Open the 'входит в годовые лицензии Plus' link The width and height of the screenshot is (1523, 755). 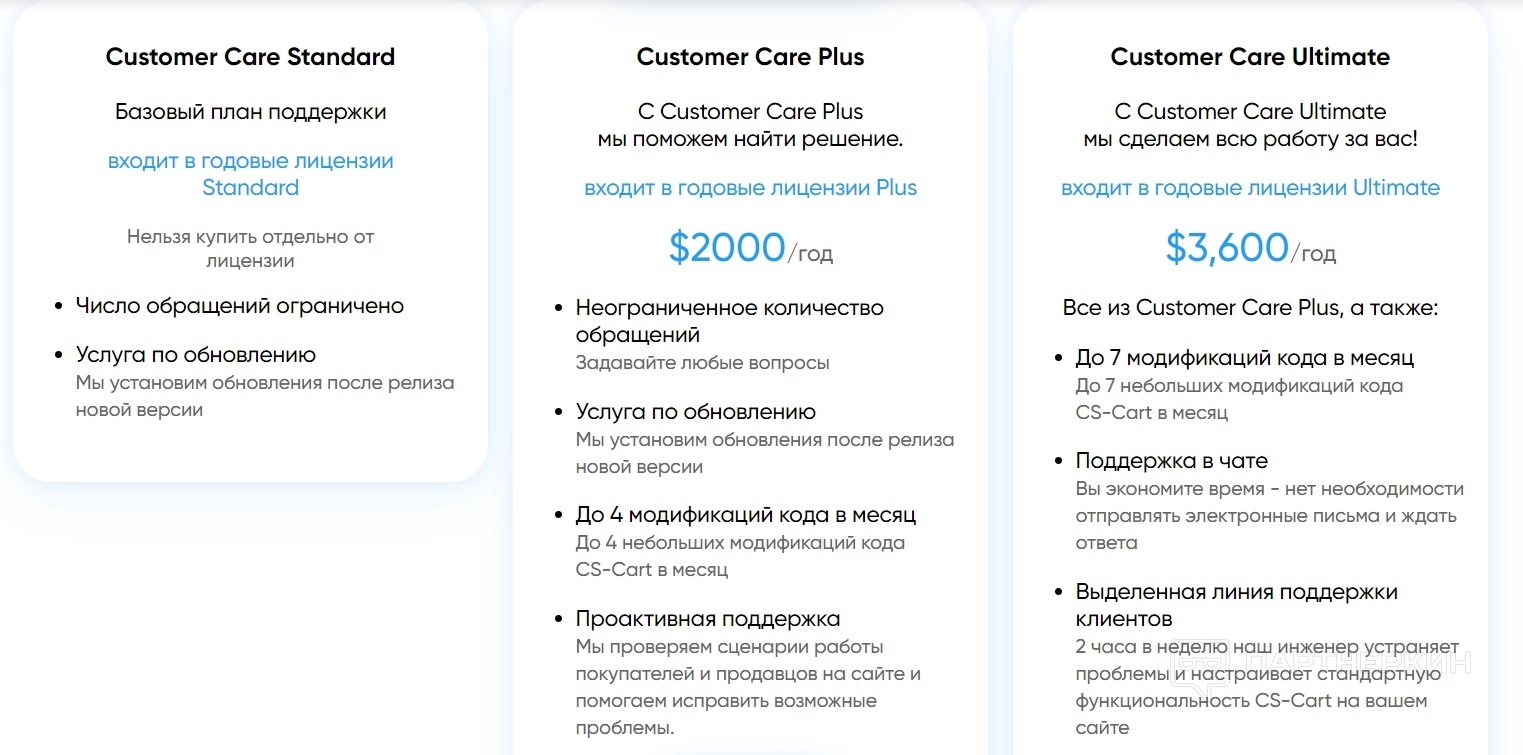coord(750,188)
